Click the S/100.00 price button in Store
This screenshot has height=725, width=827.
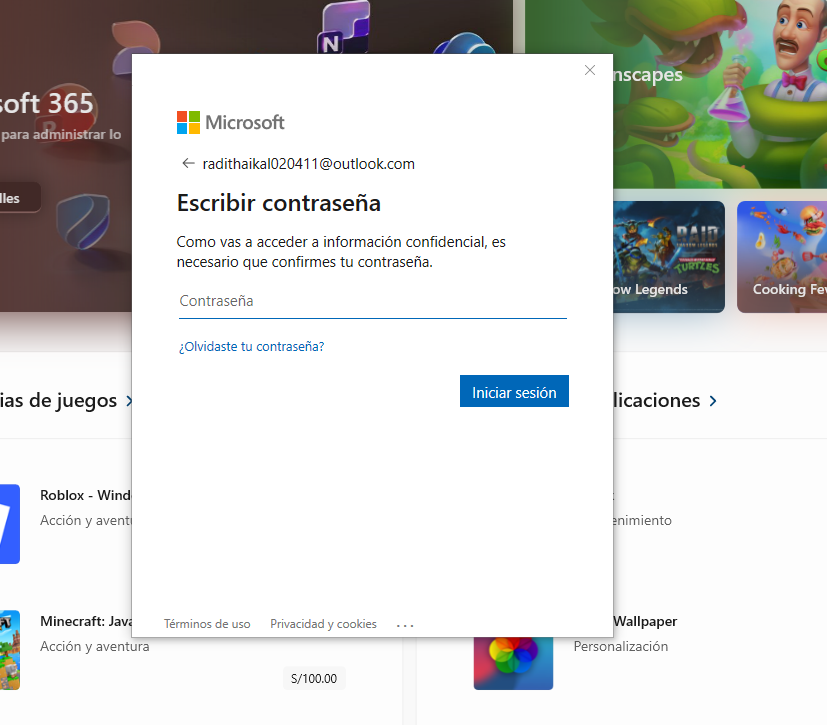[x=314, y=679]
